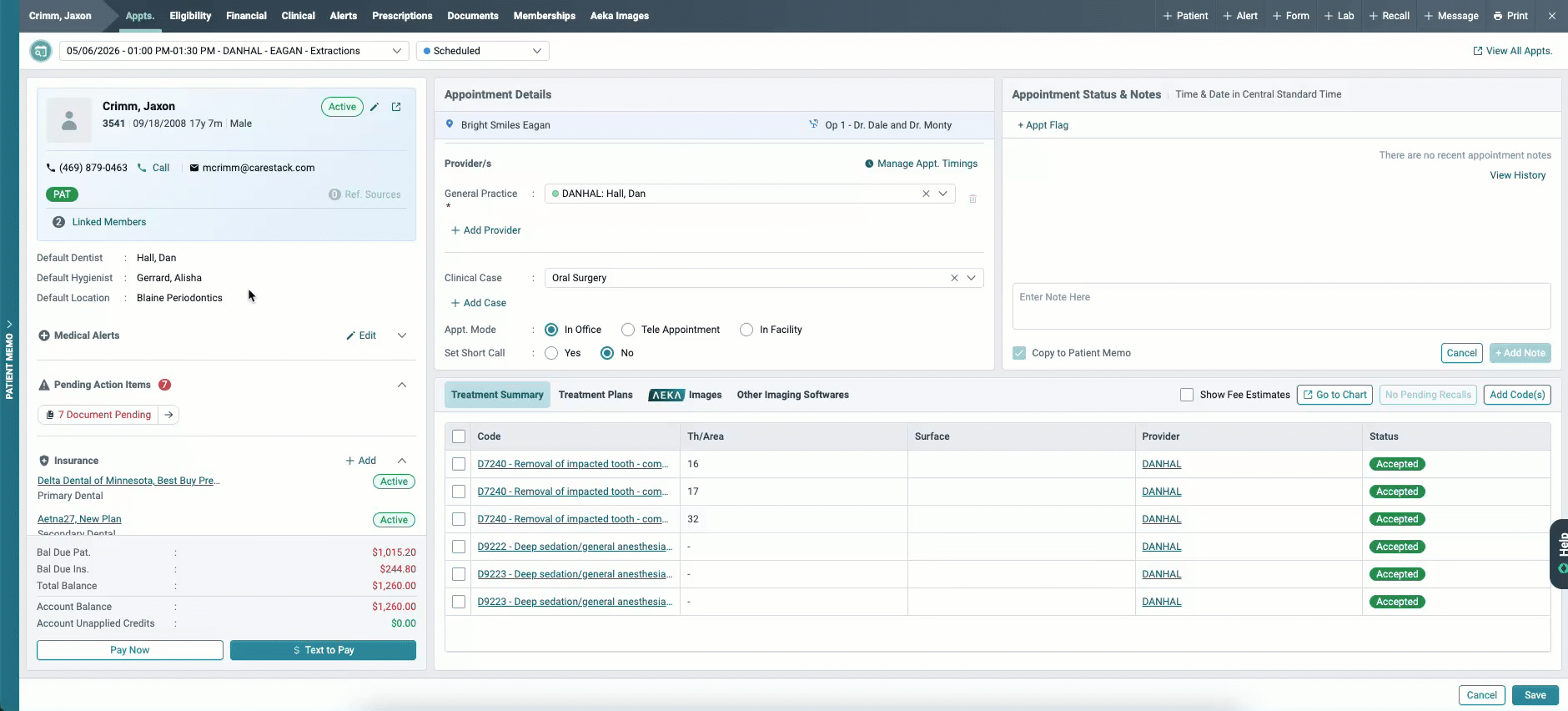The width and height of the screenshot is (1568, 711).
Task: Add an Appt Flag
Action: (x=1043, y=125)
